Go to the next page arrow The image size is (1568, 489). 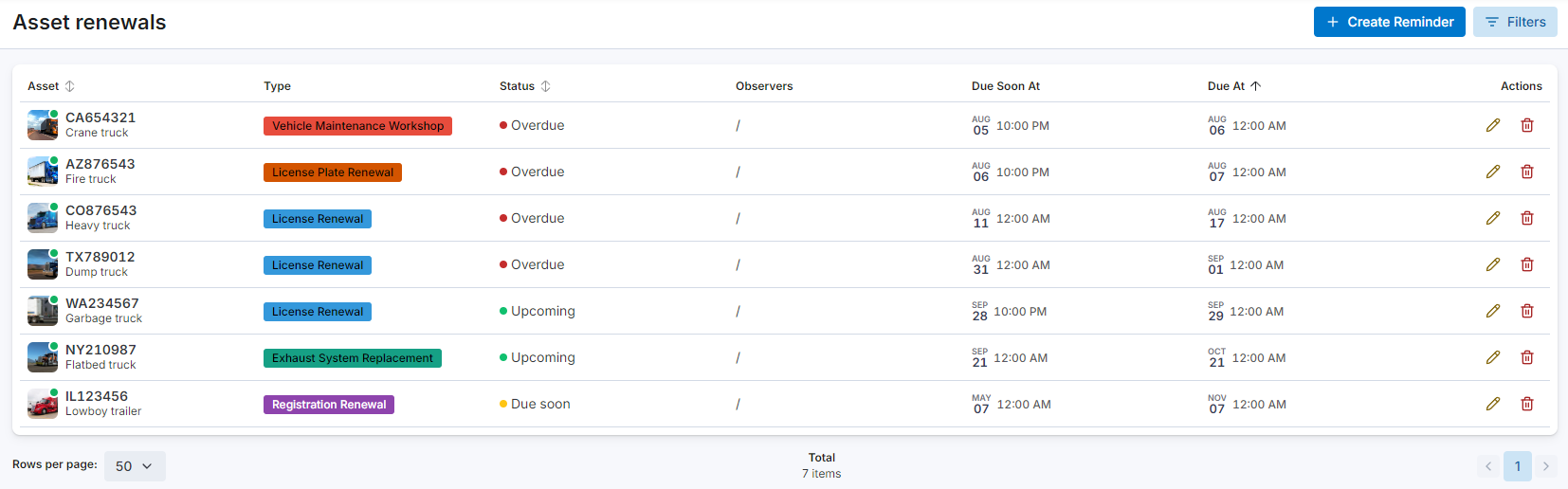coord(1546,466)
